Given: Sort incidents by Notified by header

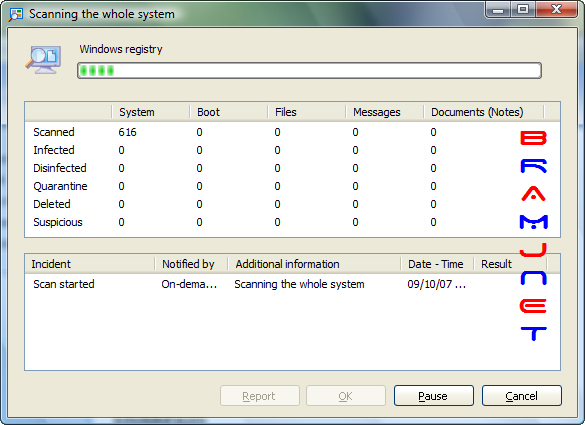Looking at the screenshot, I should click(191, 264).
